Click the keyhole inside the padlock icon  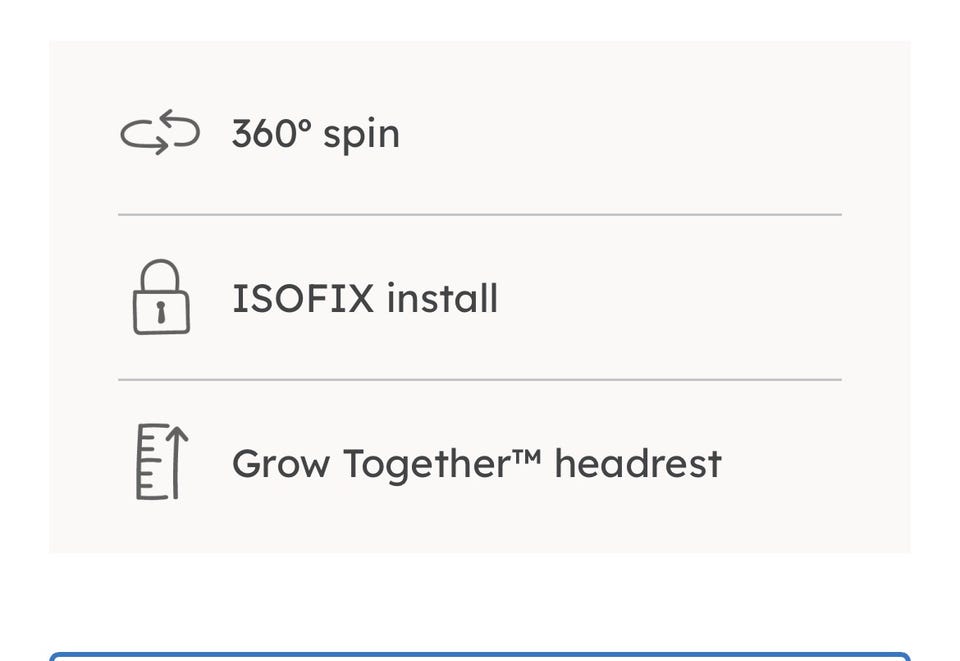tap(161, 313)
